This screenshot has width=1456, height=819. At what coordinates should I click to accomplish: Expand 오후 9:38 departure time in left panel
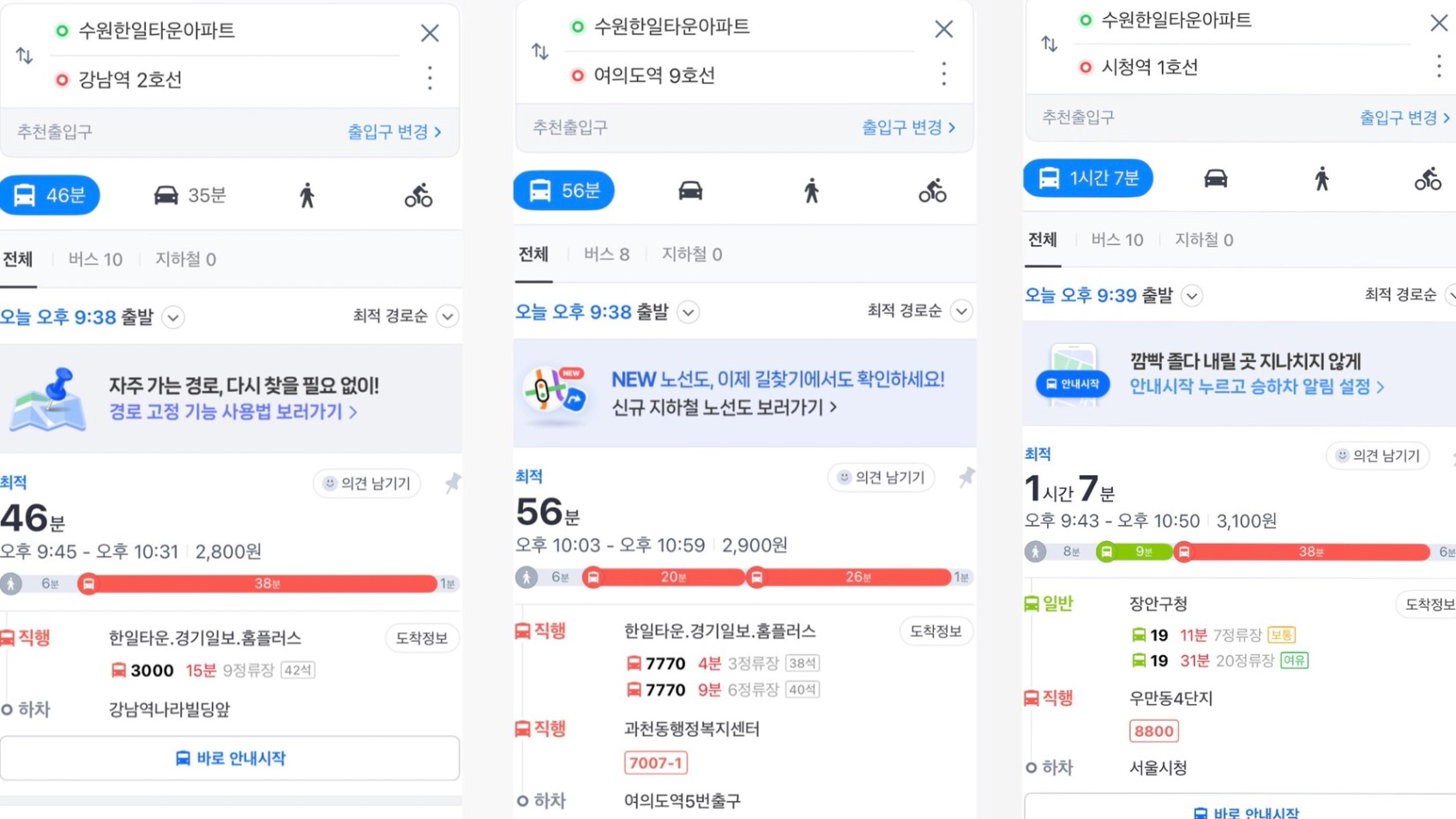point(173,317)
